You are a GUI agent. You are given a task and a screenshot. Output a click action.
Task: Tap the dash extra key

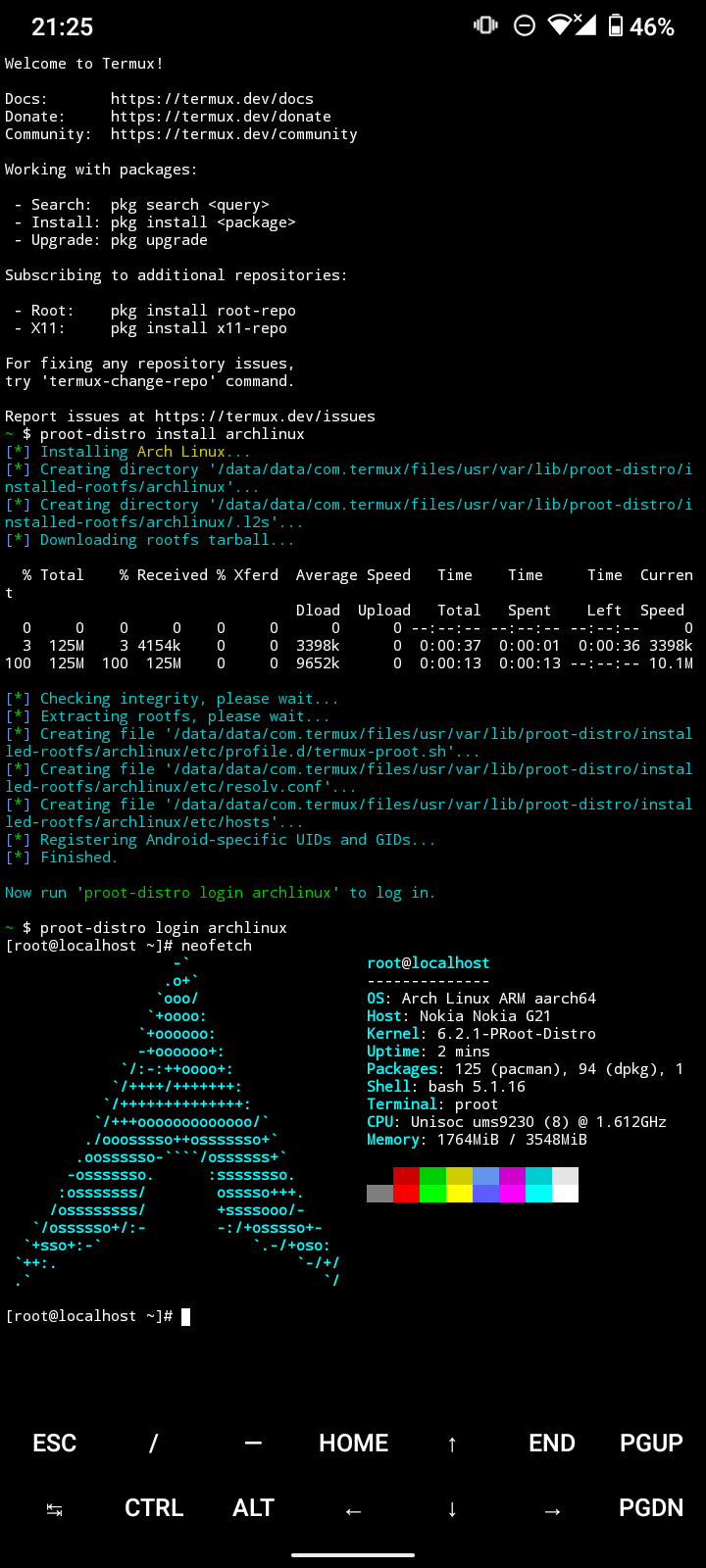[253, 1443]
